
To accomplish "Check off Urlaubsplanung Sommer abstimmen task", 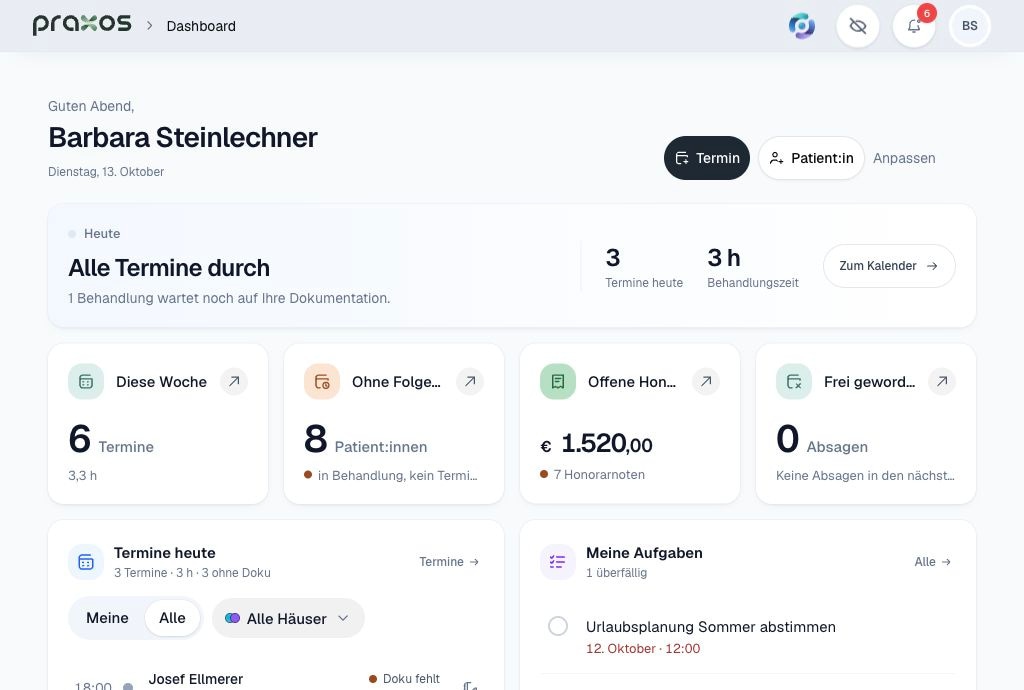I will pos(558,626).
